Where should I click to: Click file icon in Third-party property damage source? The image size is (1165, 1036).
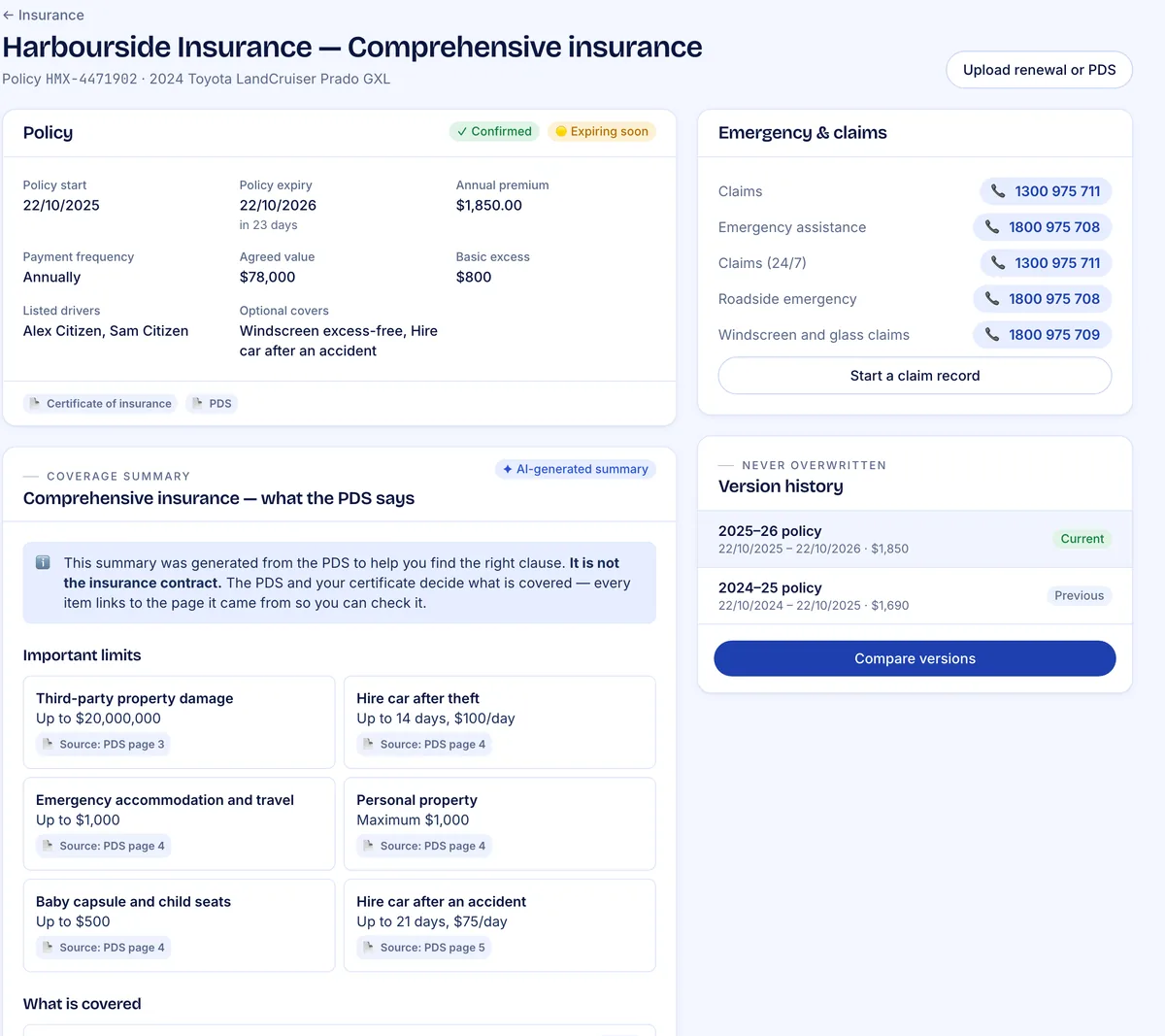(48, 745)
